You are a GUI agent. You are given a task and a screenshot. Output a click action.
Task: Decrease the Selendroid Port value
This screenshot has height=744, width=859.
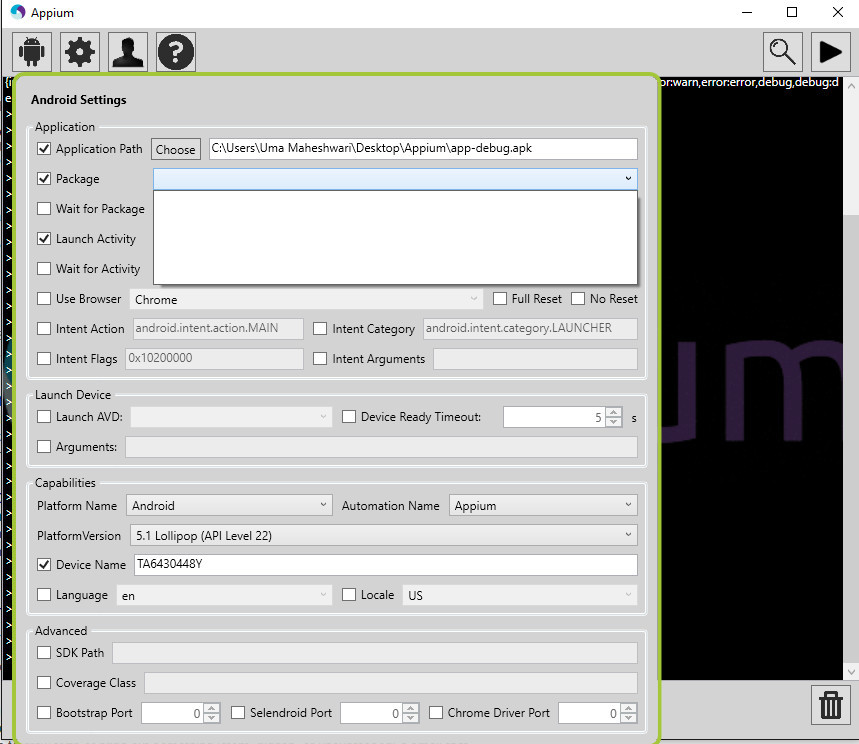click(x=410, y=718)
